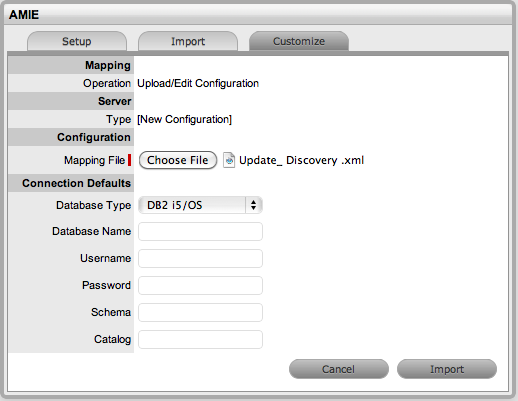Screen dimensions: 518x401
Task: Click the Mapping File label
Action: [95, 160]
